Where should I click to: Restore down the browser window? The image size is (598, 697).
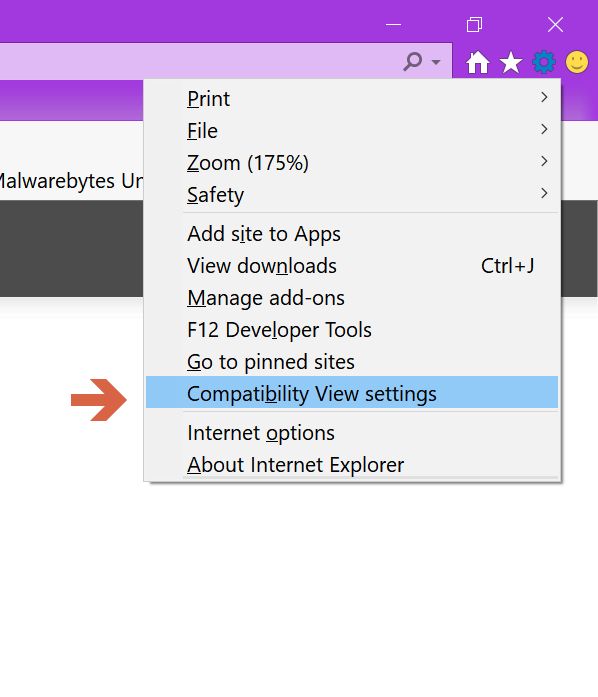pos(474,24)
